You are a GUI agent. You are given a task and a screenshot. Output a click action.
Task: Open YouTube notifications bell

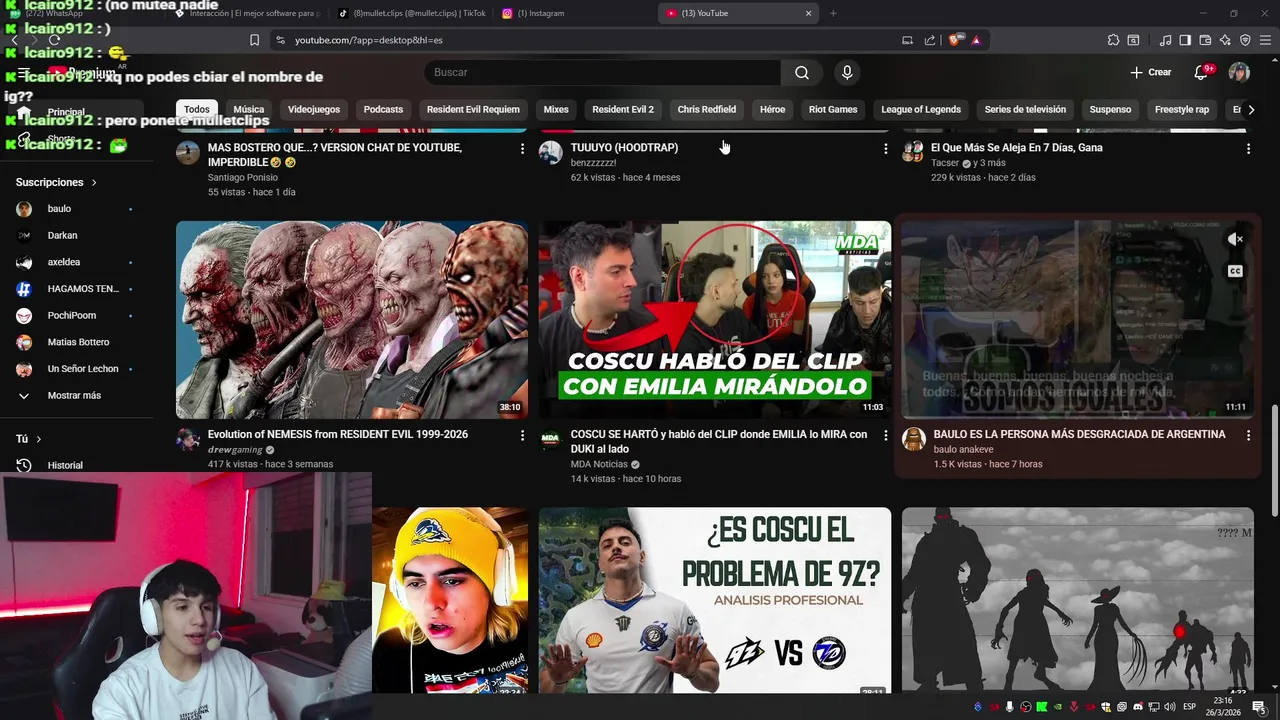click(x=1203, y=72)
